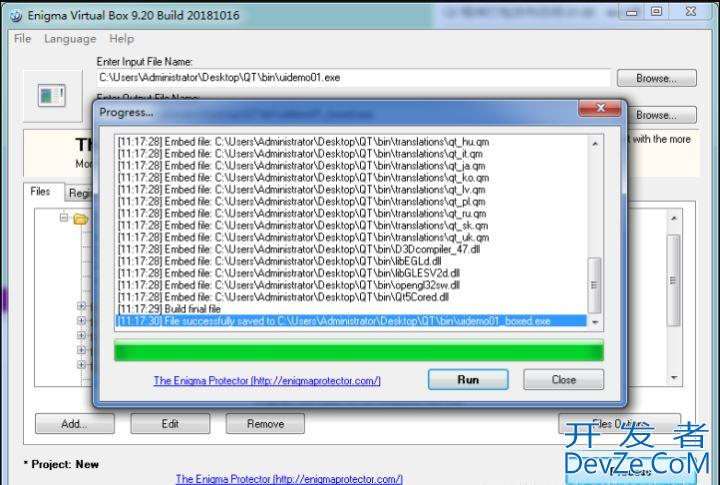The image size is (720, 485).
Task: Select the qt_sk.qm embed log line
Action: tap(351, 226)
